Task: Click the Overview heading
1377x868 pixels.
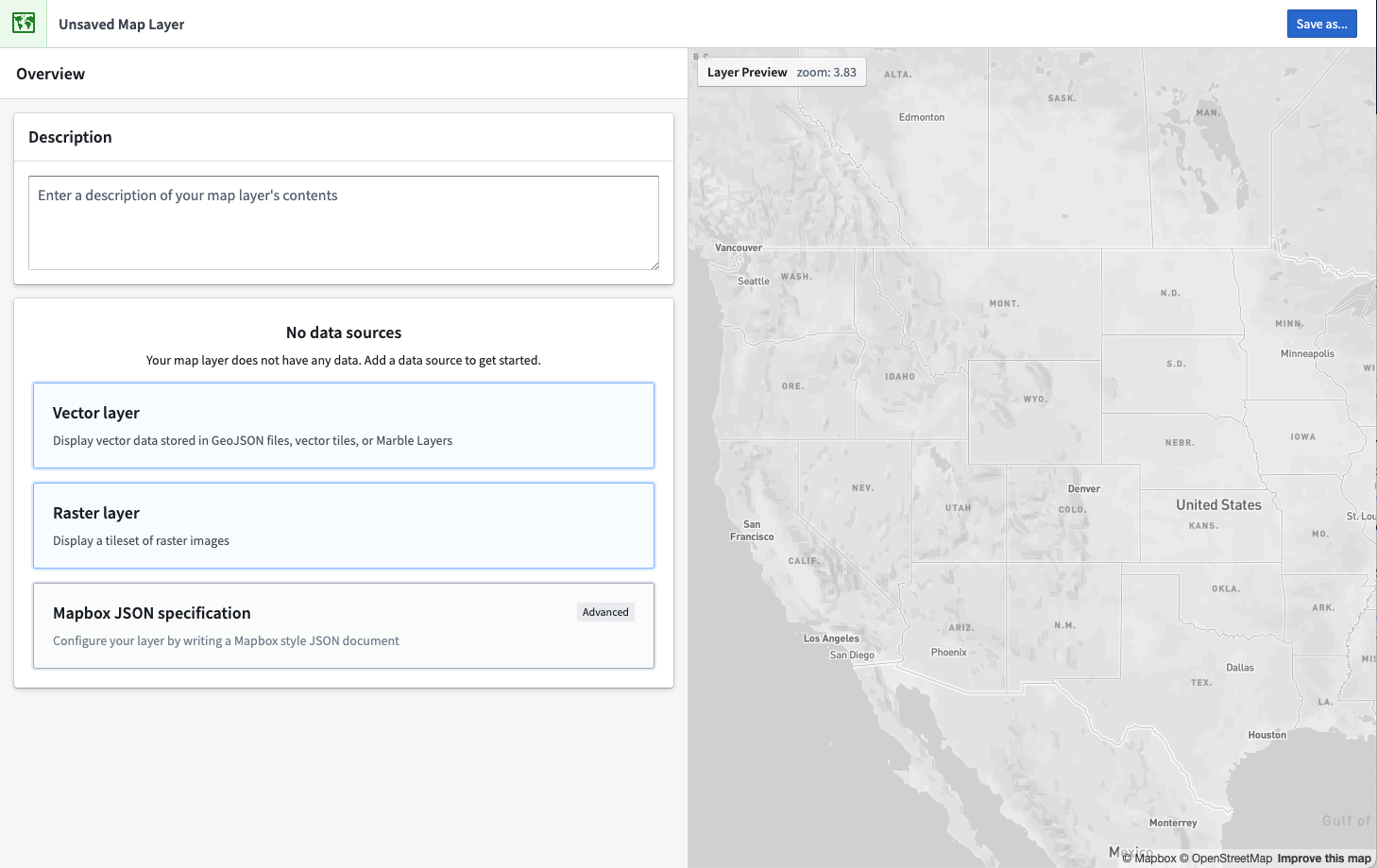Action: coord(50,74)
